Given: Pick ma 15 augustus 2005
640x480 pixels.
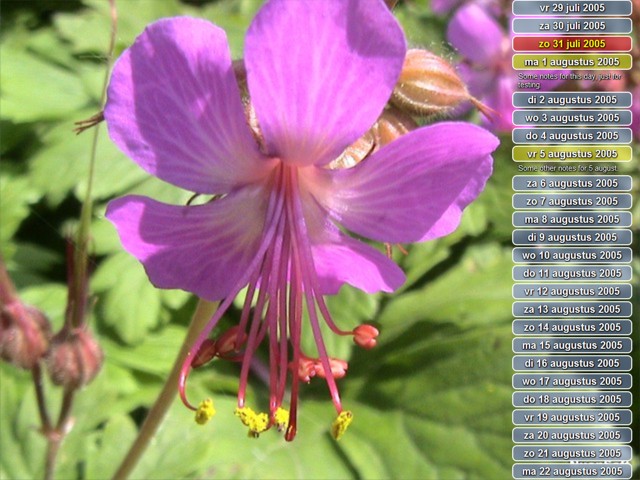Looking at the screenshot, I should (572, 345).
